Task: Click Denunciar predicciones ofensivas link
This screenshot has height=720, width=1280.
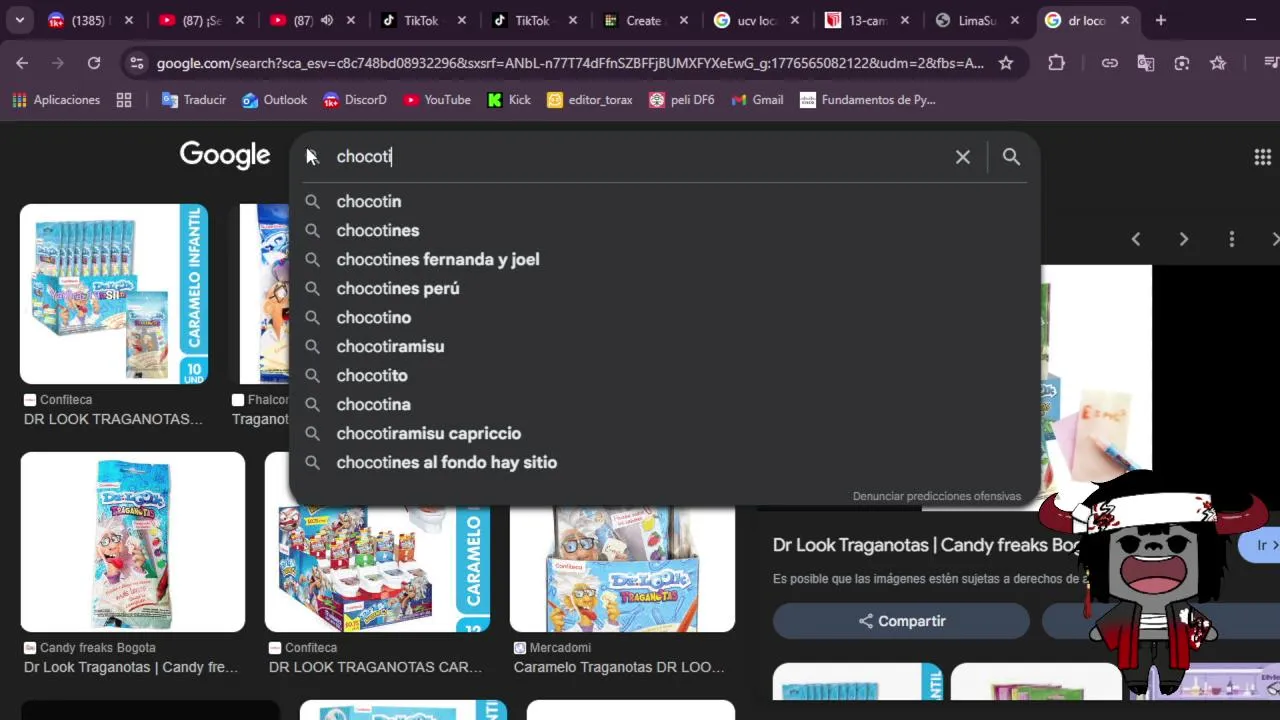Action: click(936, 496)
